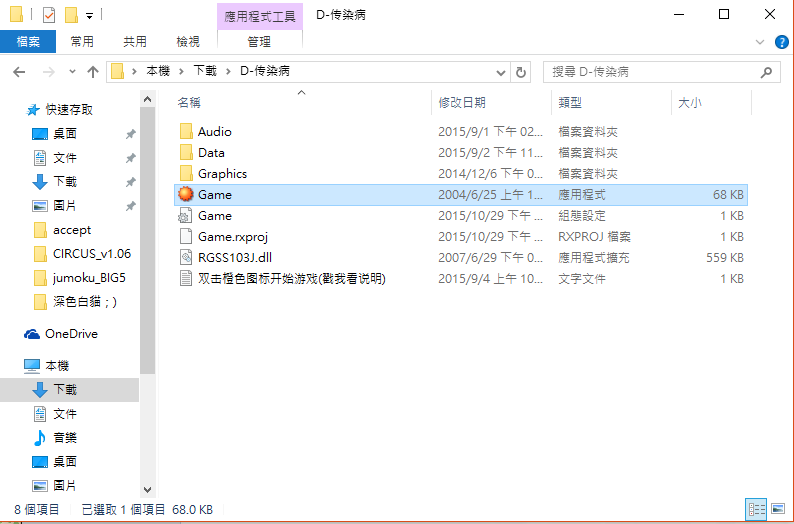Switch to large icons view layout
Viewport: 794px width, 524px height.
(x=778, y=509)
